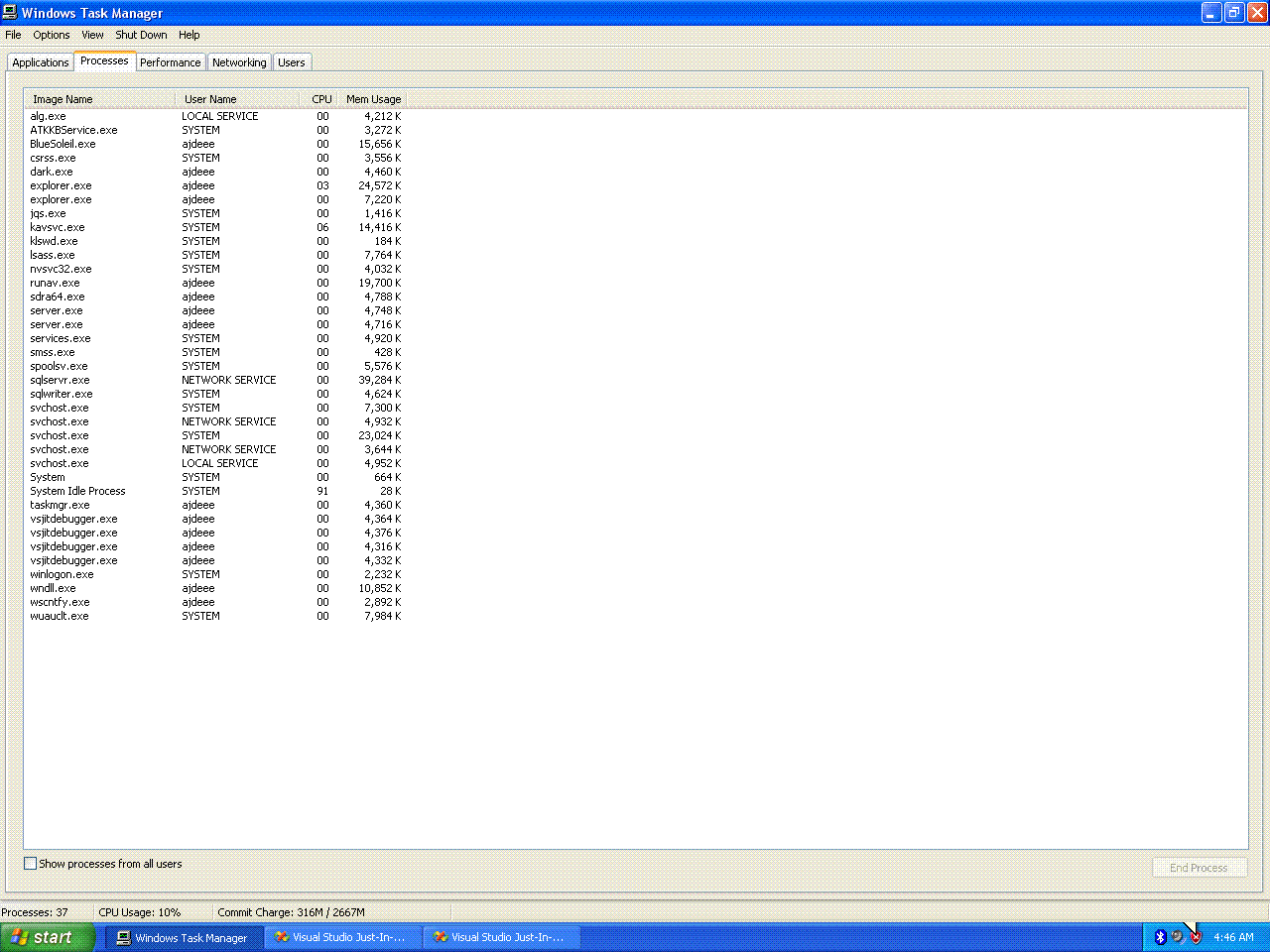Select the runav.exe process

(x=215, y=283)
